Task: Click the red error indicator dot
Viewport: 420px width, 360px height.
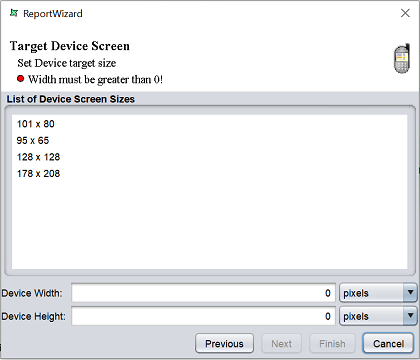Action: tap(21, 79)
